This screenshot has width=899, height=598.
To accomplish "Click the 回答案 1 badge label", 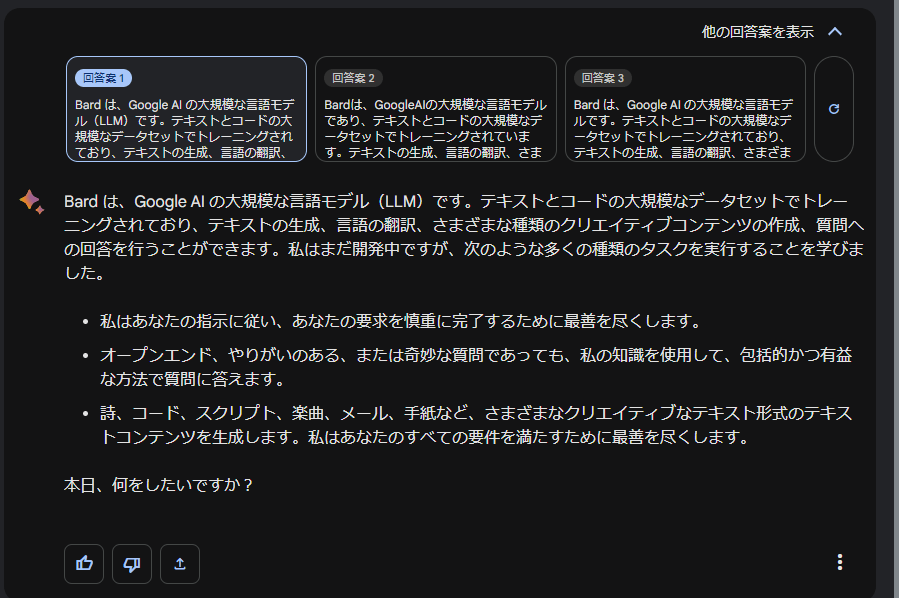I will tap(103, 78).
